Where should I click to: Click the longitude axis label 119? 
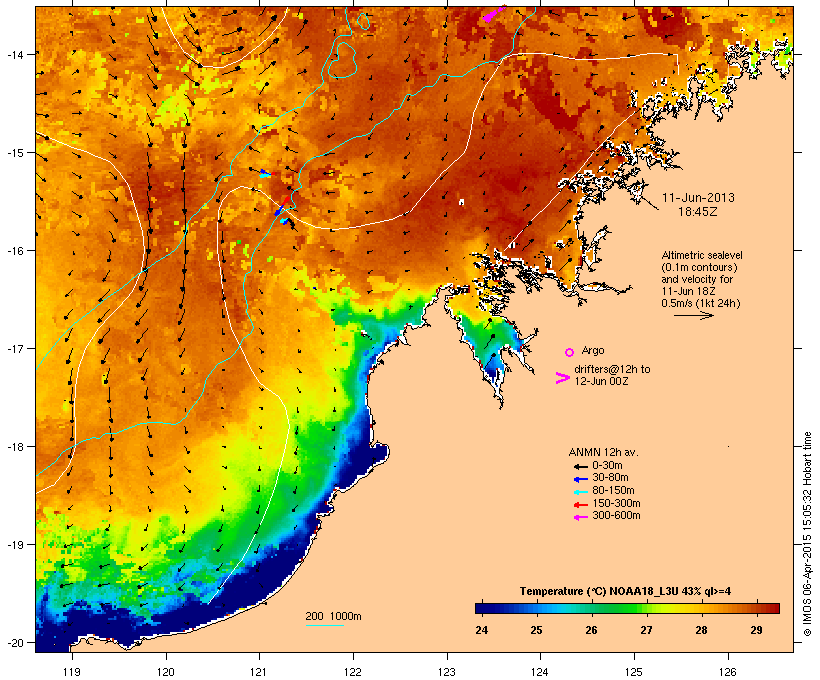(72, 672)
